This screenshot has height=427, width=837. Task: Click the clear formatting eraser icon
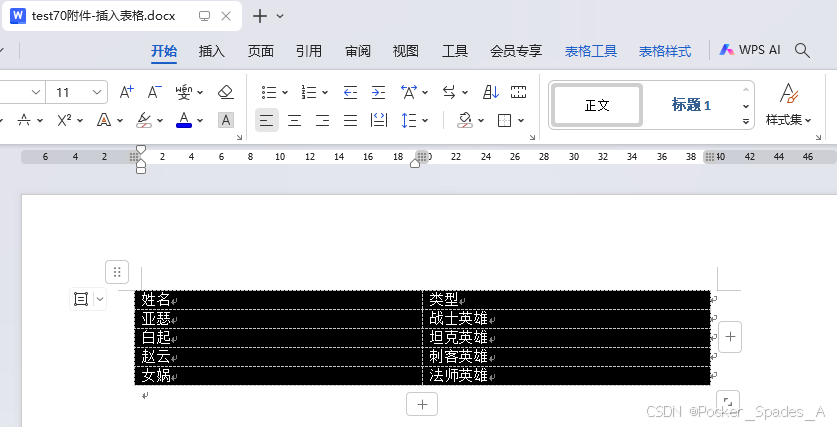pyautogui.click(x=226, y=92)
